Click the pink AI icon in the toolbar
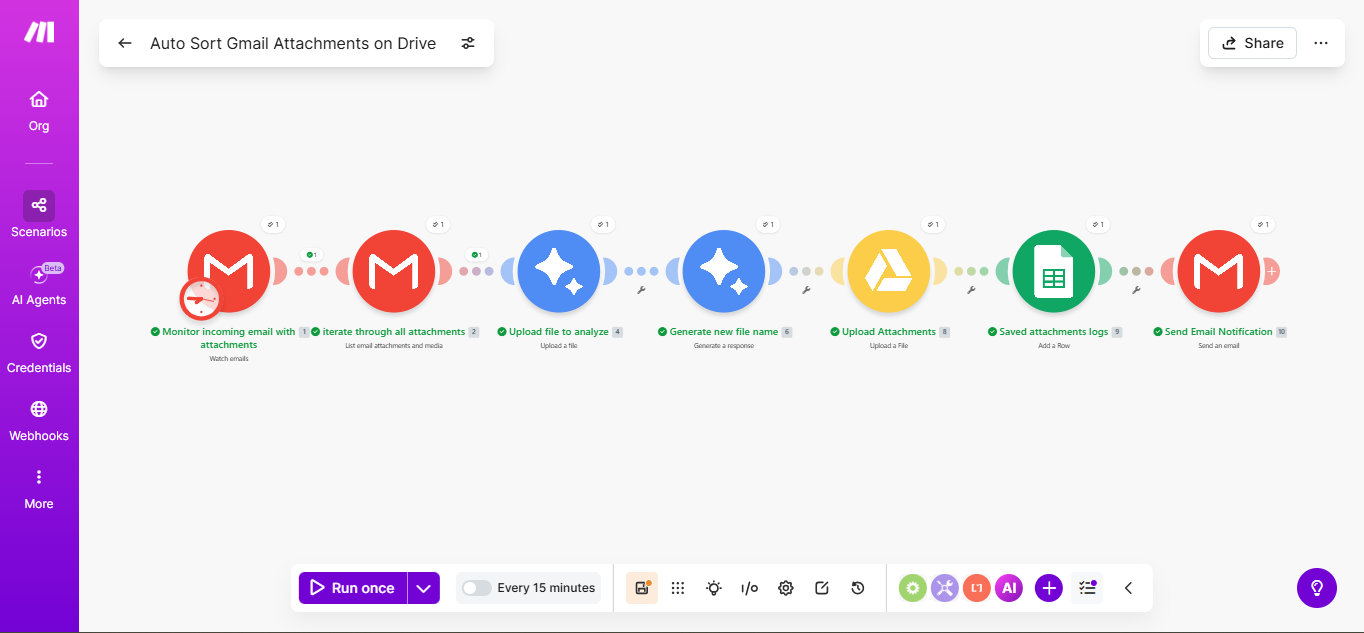 click(1009, 588)
